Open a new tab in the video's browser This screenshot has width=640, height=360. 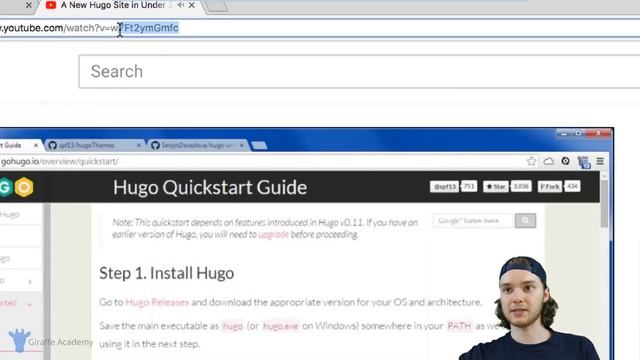pos(259,146)
